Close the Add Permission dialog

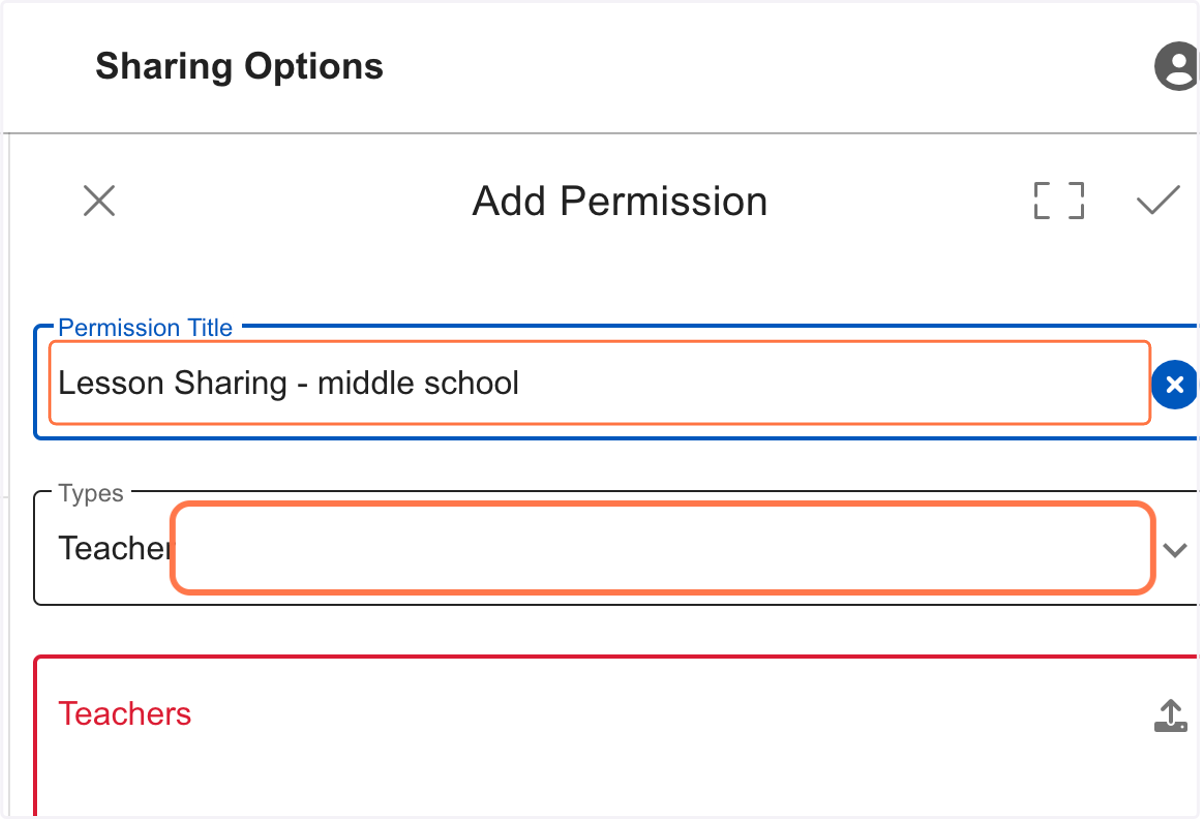pyautogui.click(x=99, y=201)
